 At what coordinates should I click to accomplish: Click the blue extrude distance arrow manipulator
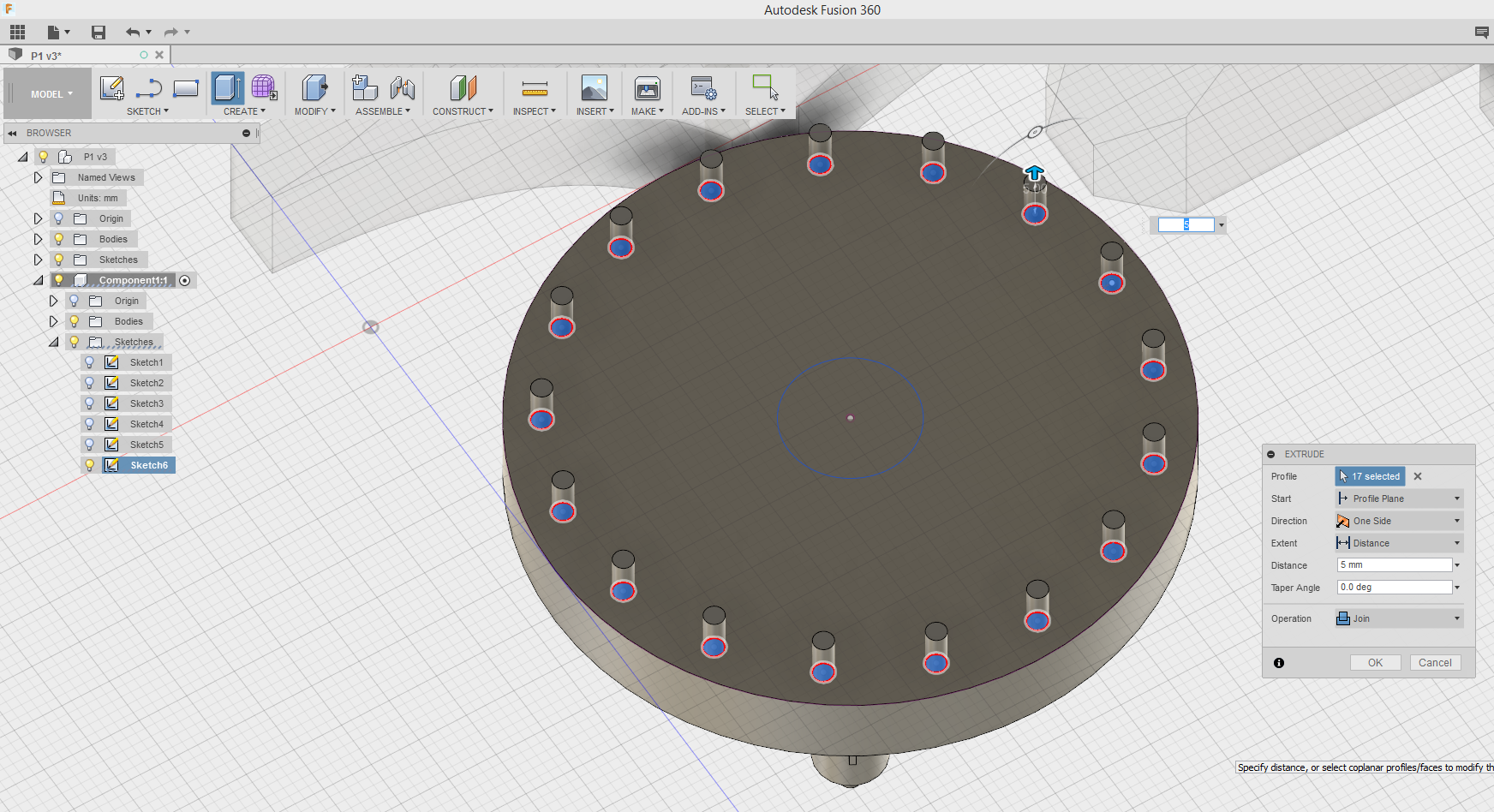(1034, 174)
